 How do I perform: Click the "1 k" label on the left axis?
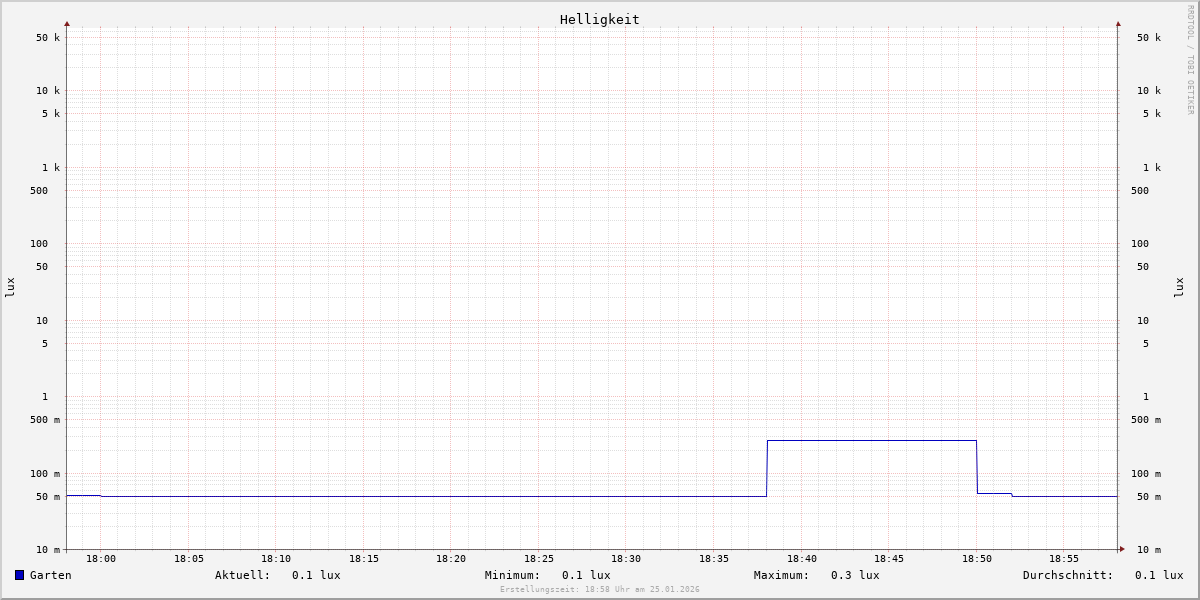tap(51, 168)
